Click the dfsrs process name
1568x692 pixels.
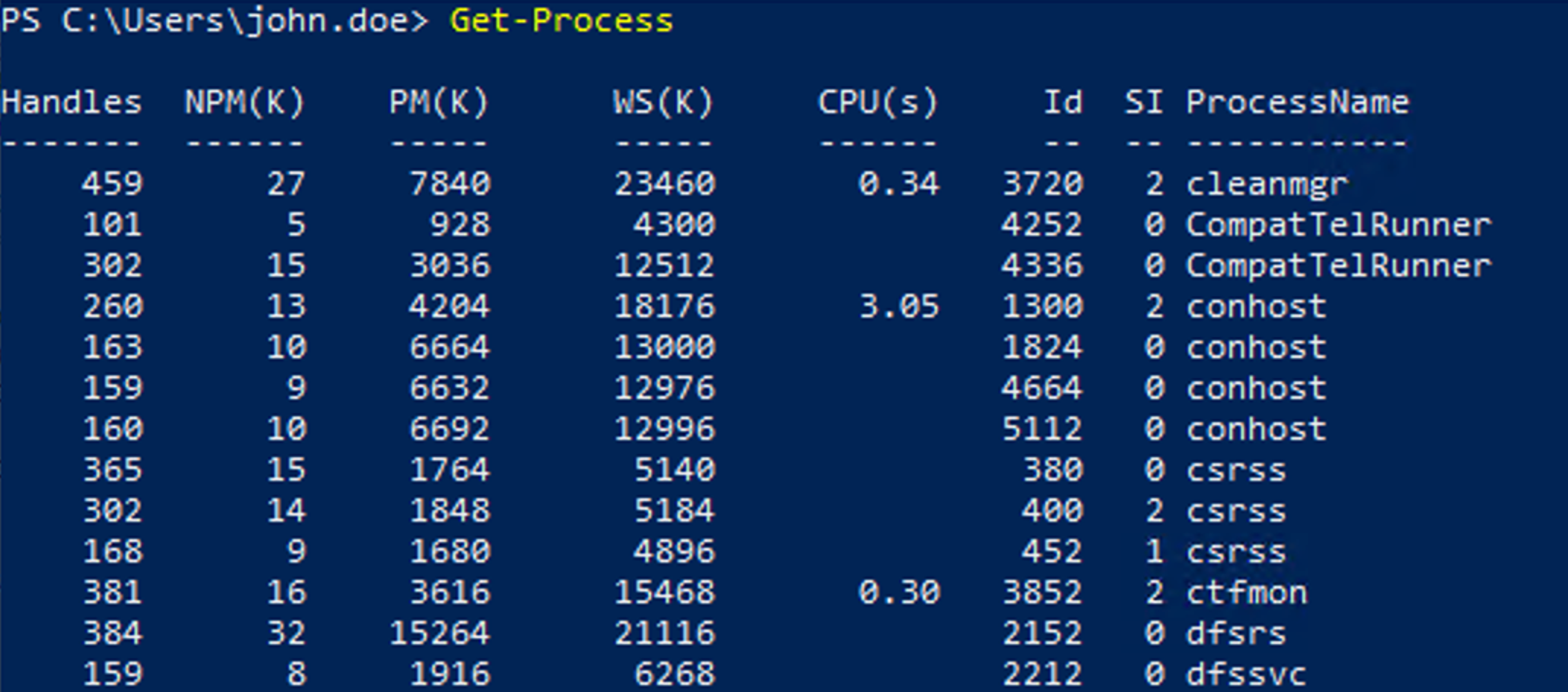point(1236,633)
